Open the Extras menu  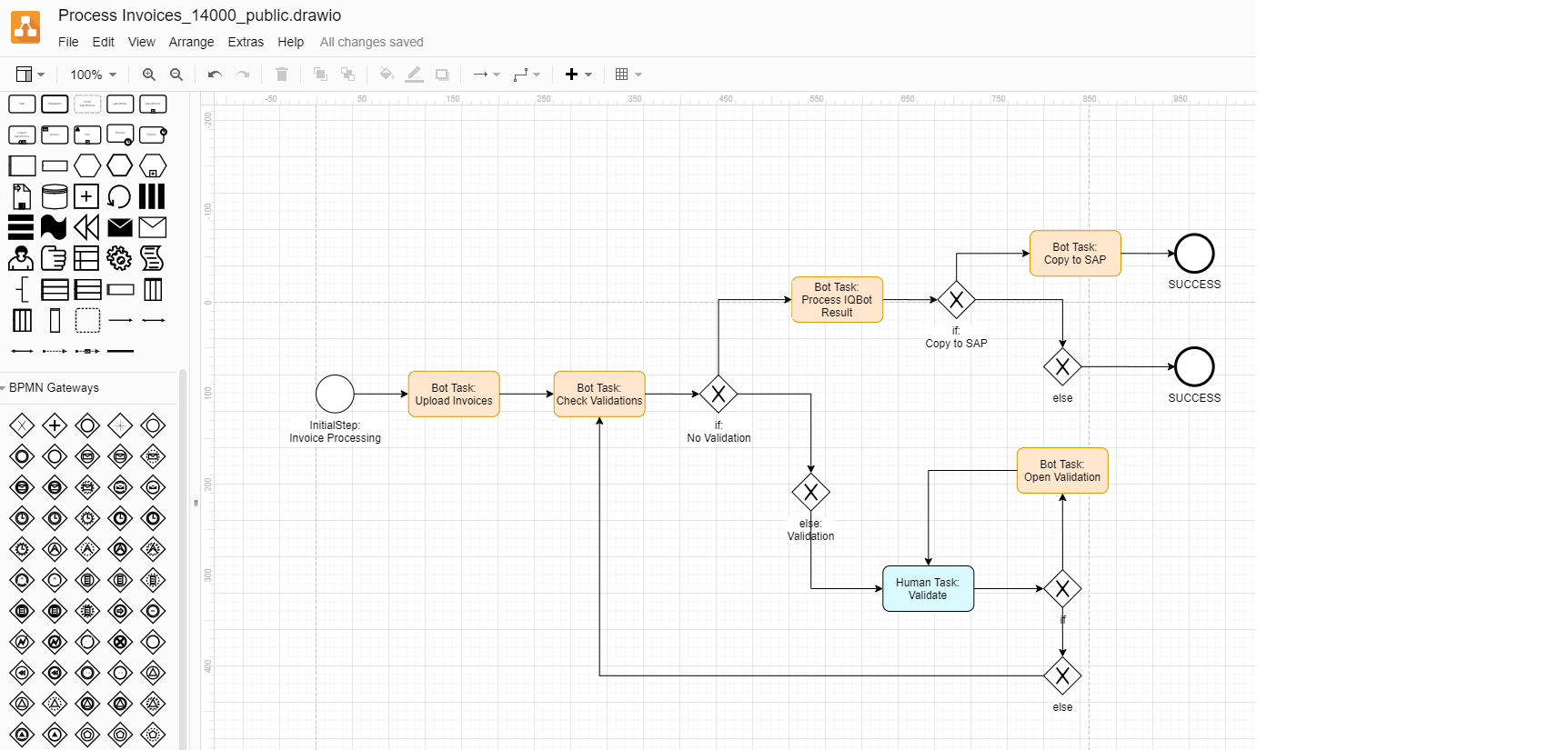(246, 42)
